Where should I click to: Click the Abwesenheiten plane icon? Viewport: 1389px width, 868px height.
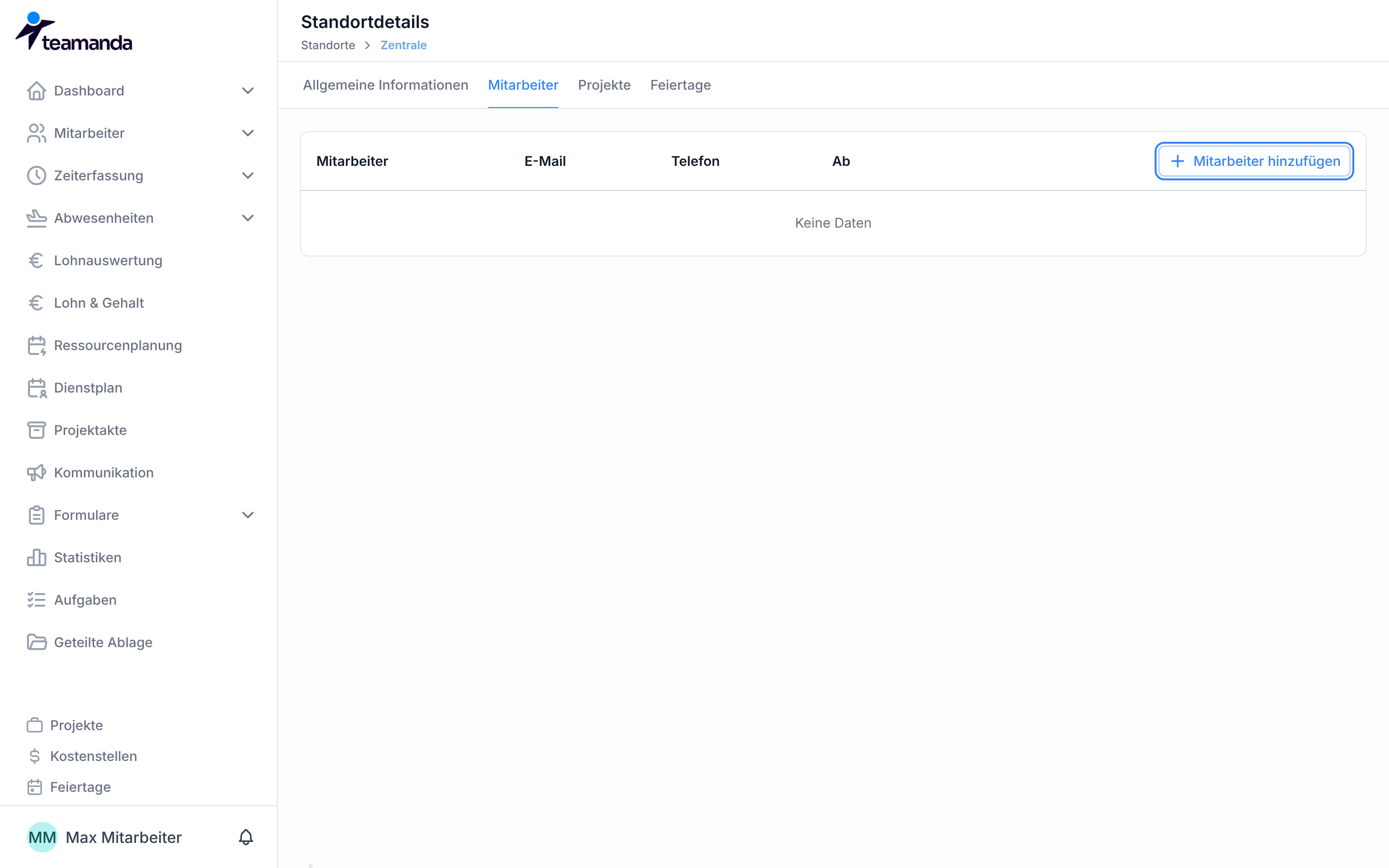point(36,218)
